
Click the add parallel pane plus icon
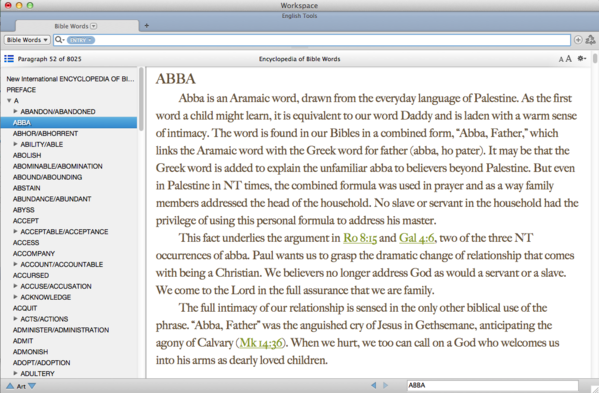(578, 40)
